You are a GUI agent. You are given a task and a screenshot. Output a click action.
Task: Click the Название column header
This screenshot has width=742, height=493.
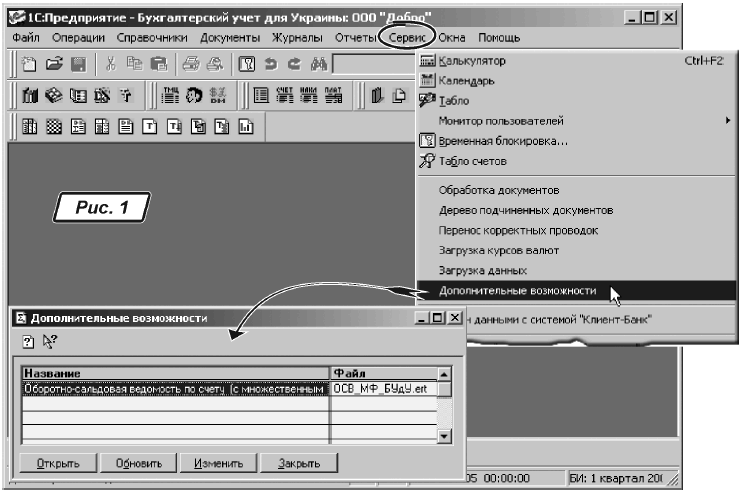click(x=175, y=373)
